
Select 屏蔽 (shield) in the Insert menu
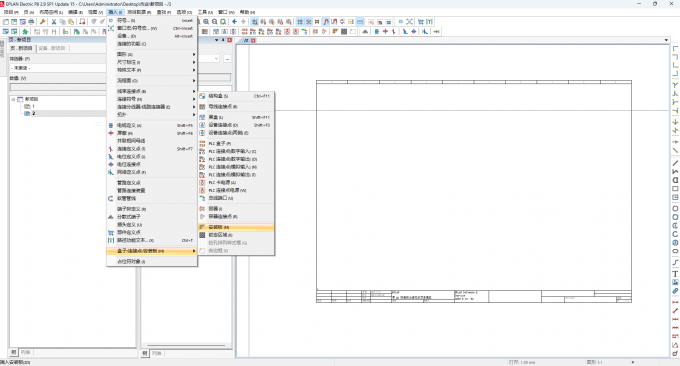coord(152,133)
